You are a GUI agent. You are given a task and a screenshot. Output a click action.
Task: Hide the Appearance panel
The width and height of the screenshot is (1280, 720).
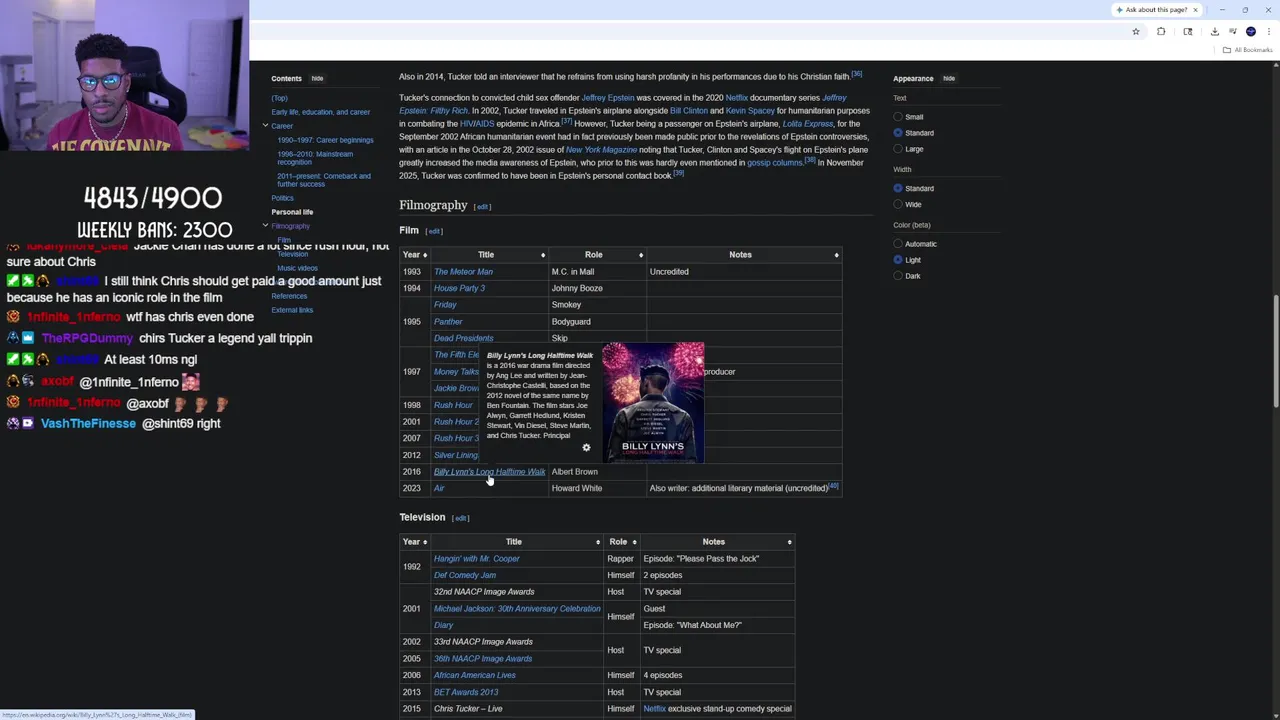(949, 79)
